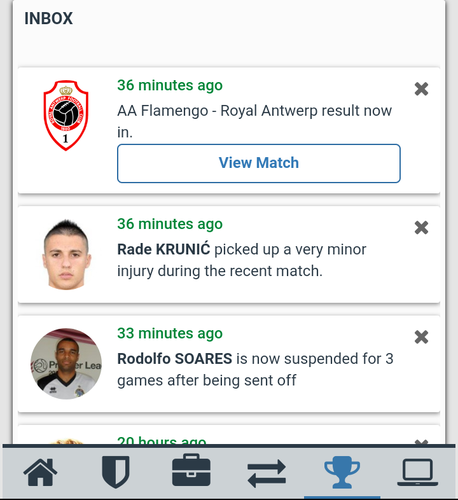Dismiss the Flamengo - Royal Antwerp result message

point(421,89)
